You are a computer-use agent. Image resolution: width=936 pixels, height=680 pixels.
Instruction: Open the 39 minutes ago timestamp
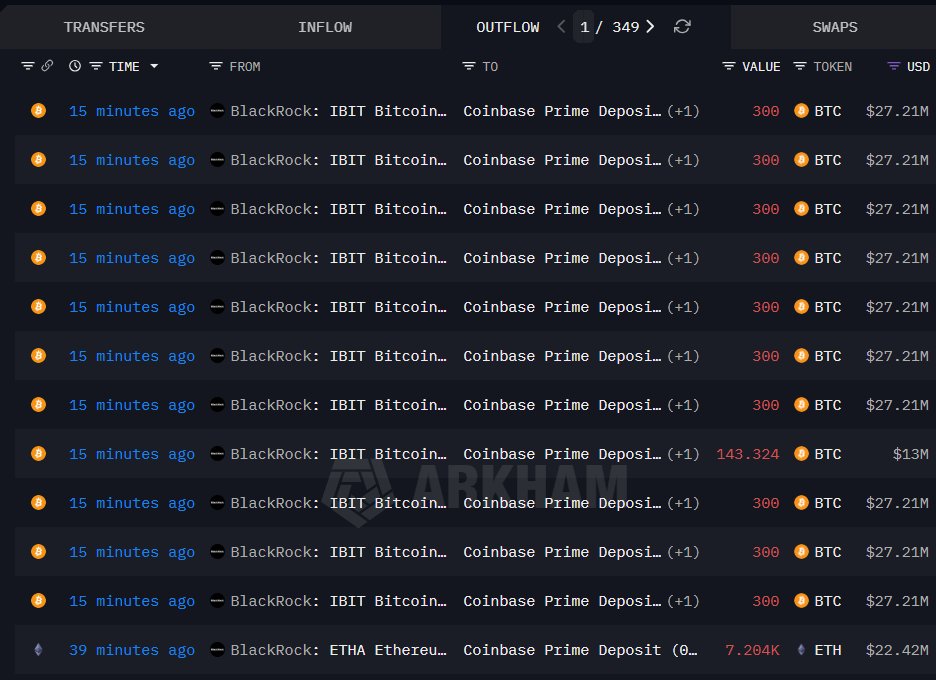[132, 650]
